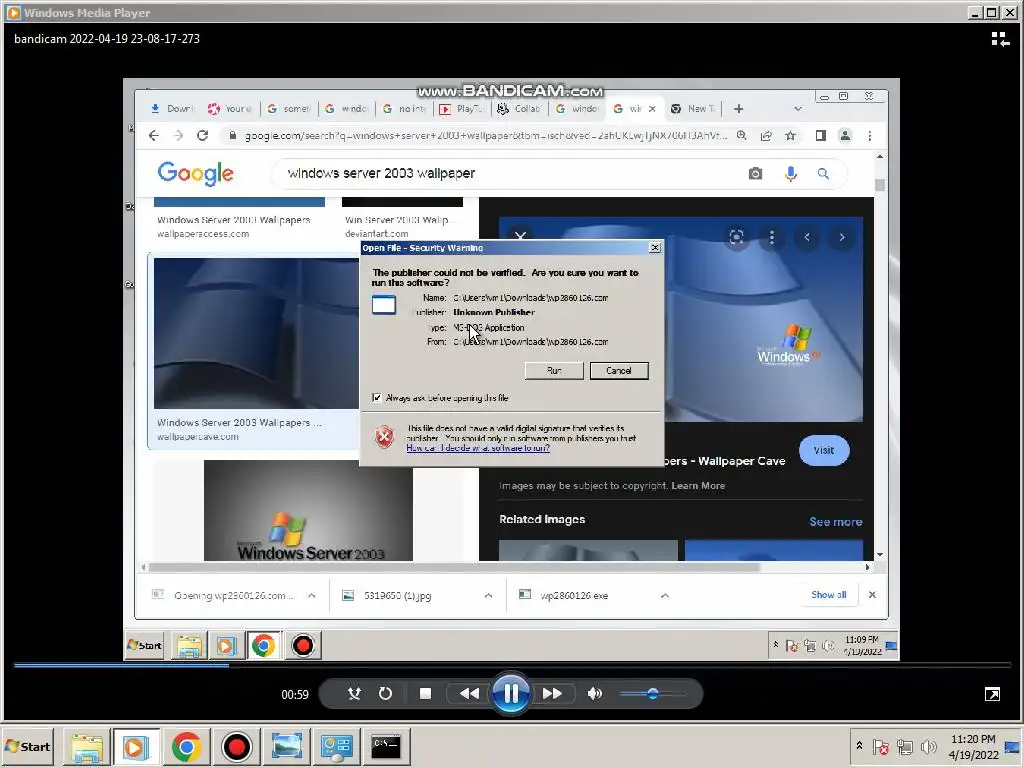Click See more beside Related Images
1024x768 pixels.
[836, 522]
